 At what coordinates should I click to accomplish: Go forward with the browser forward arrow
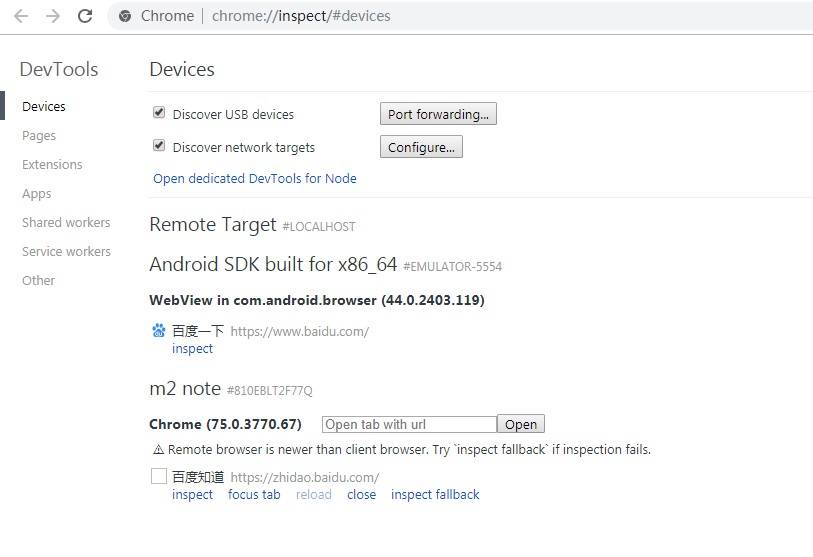point(53,16)
